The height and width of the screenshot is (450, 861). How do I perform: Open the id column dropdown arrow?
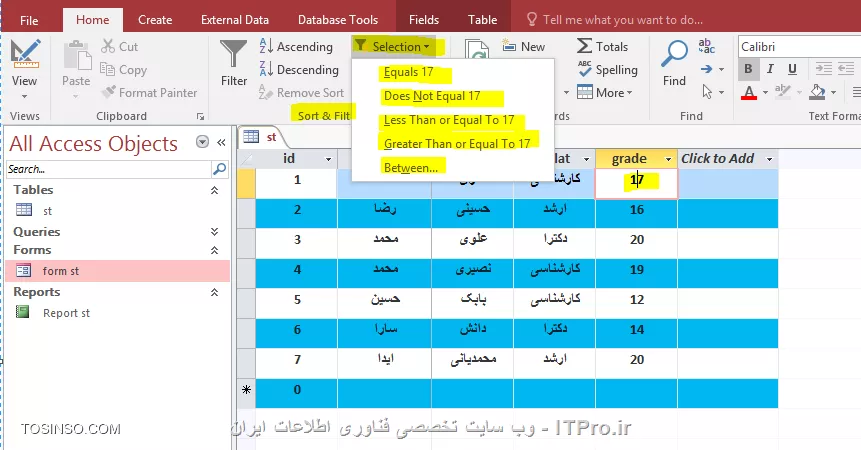(328, 159)
